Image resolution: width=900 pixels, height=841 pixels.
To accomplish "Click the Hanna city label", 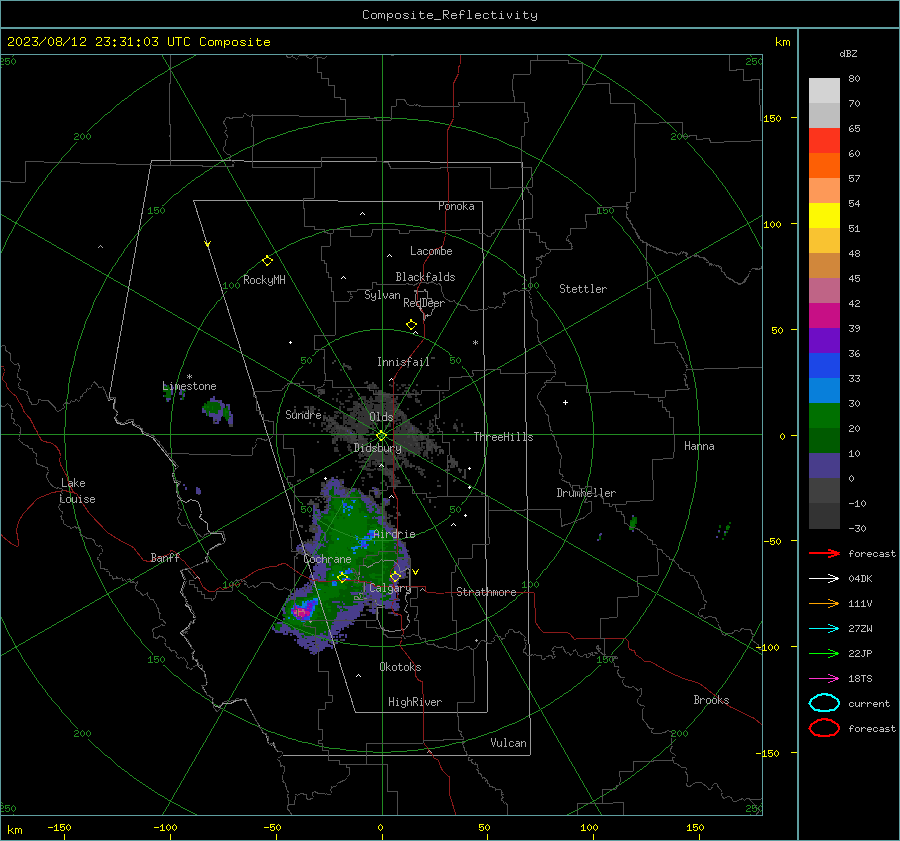I will pyautogui.click(x=699, y=446).
